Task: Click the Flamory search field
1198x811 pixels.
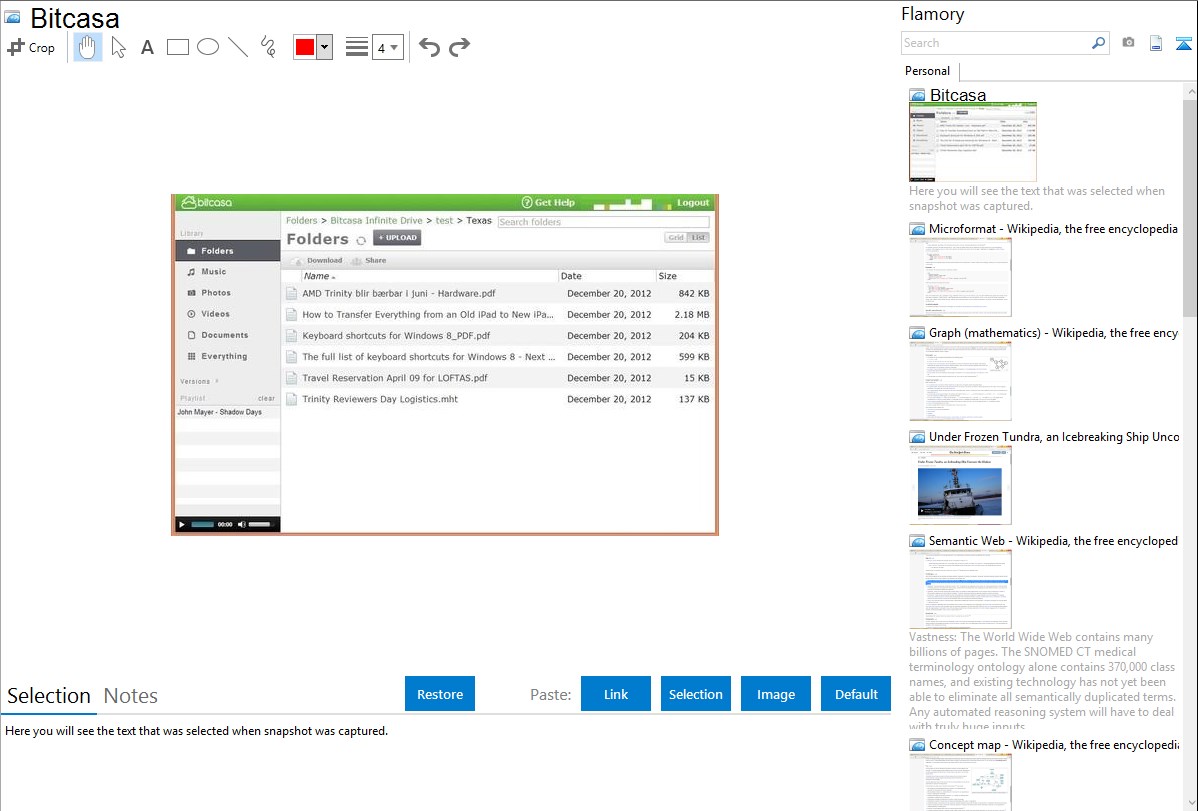Action: pyautogui.click(x=996, y=43)
